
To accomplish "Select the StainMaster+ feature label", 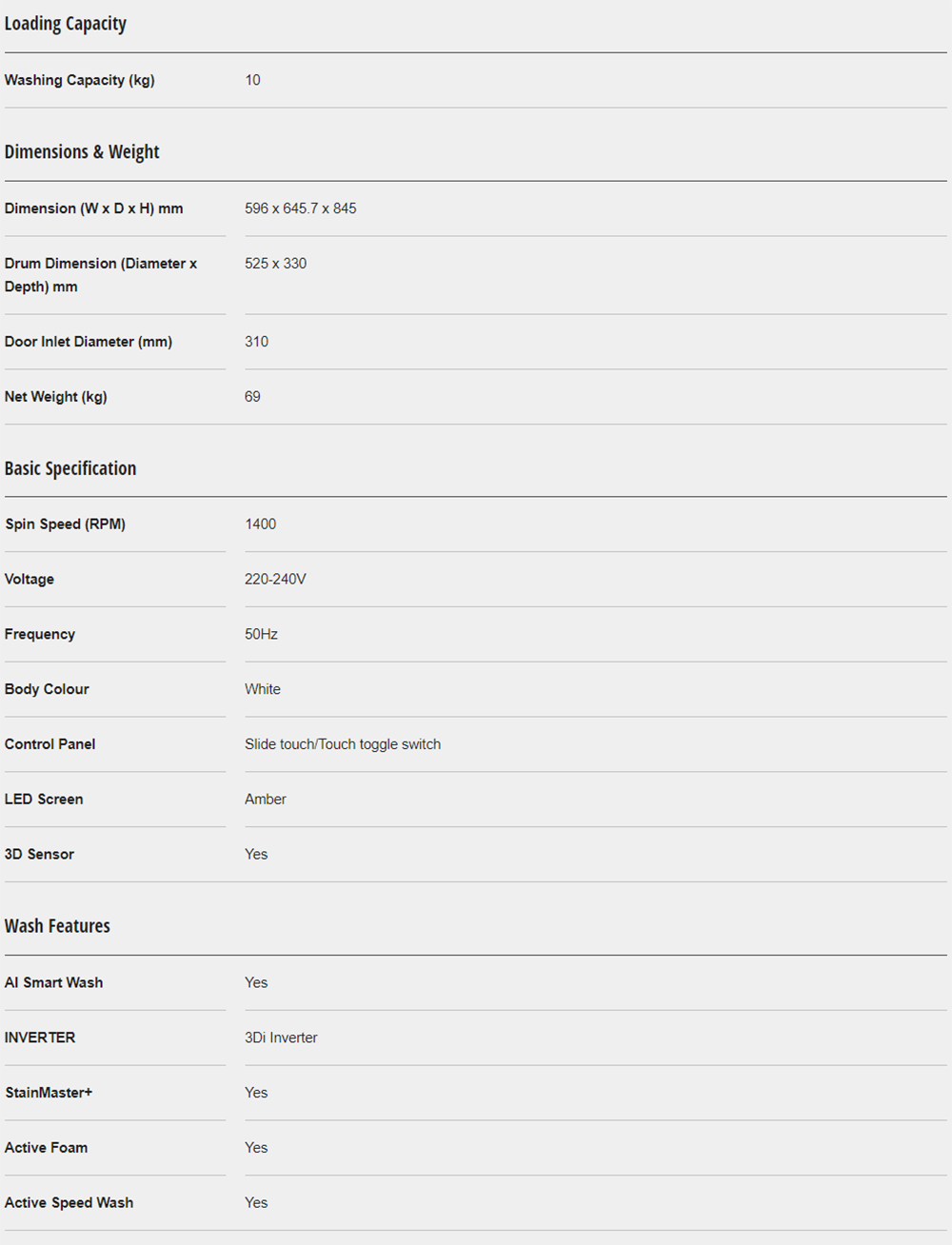I will (49, 1093).
